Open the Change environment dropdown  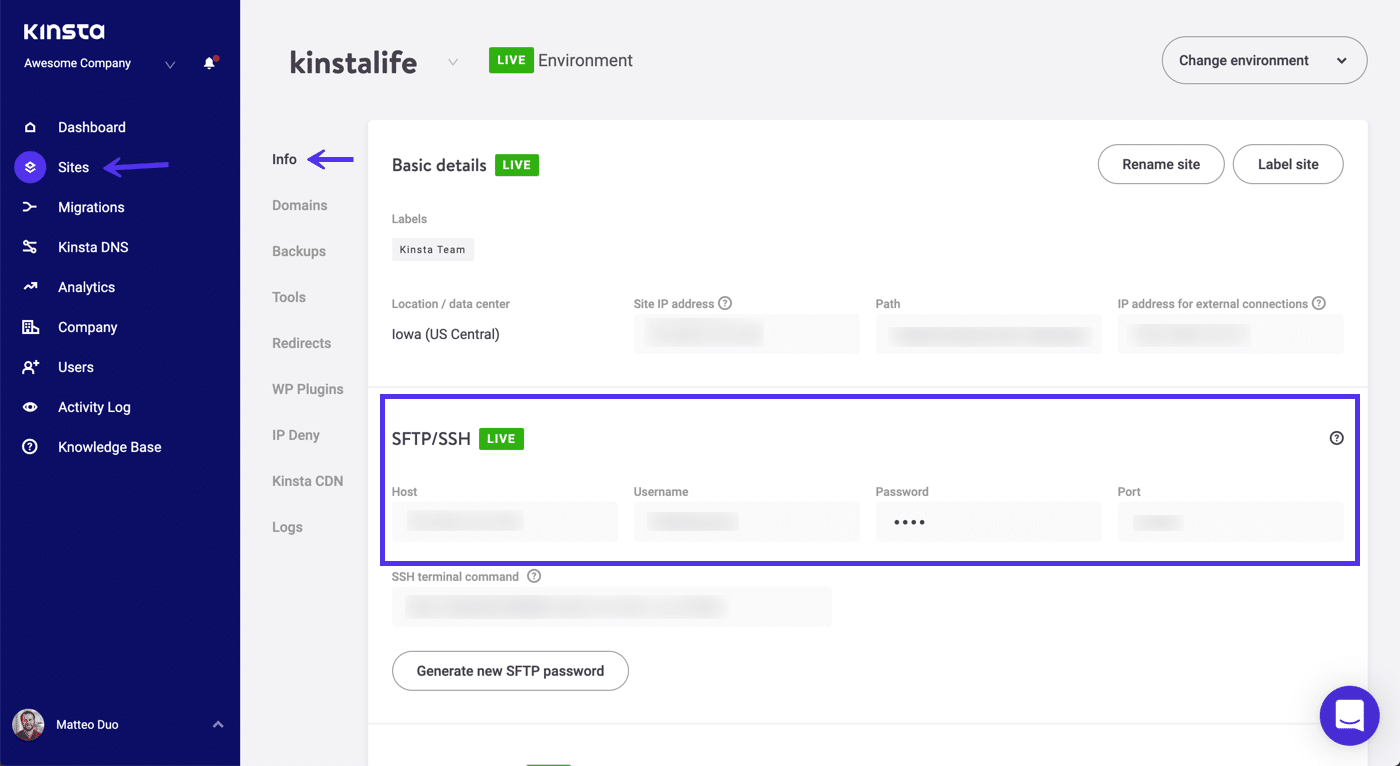[x=1264, y=60]
